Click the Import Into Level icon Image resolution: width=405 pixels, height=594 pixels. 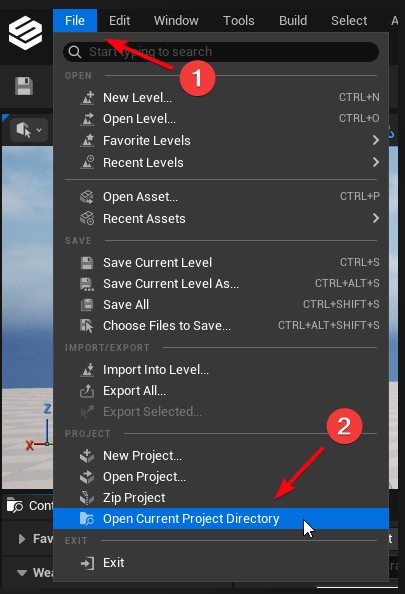pos(87,370)
